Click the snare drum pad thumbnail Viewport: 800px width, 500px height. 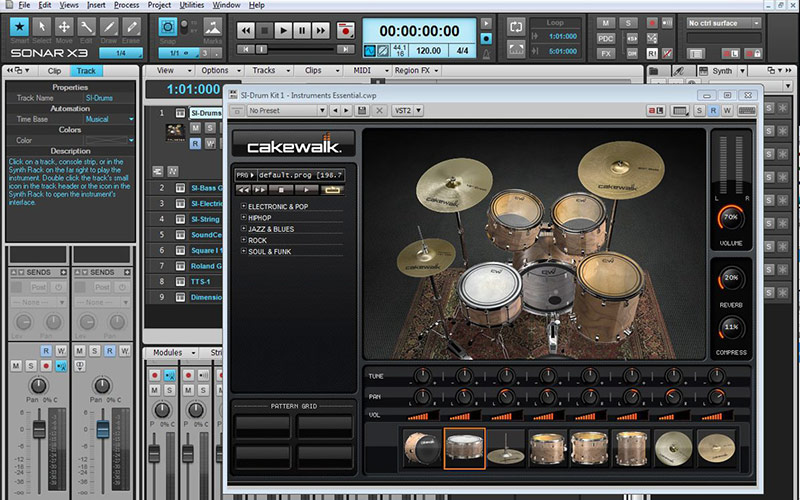[464, 449]
